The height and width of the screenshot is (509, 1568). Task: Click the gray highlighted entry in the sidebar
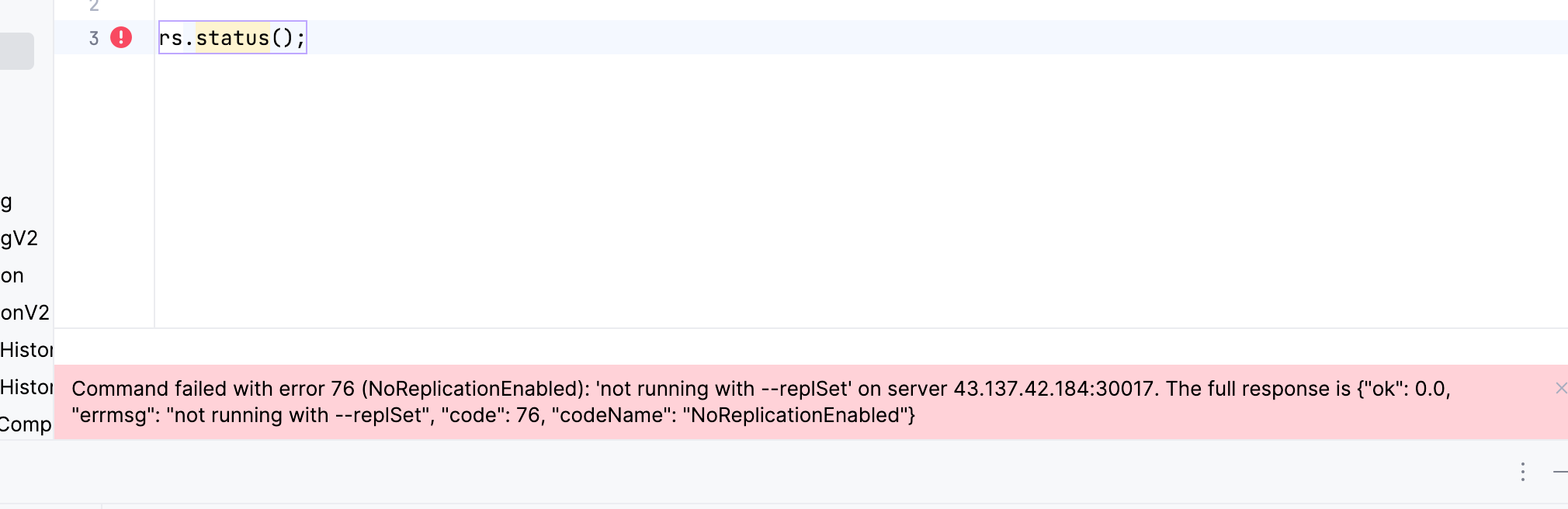click(16, 51)
